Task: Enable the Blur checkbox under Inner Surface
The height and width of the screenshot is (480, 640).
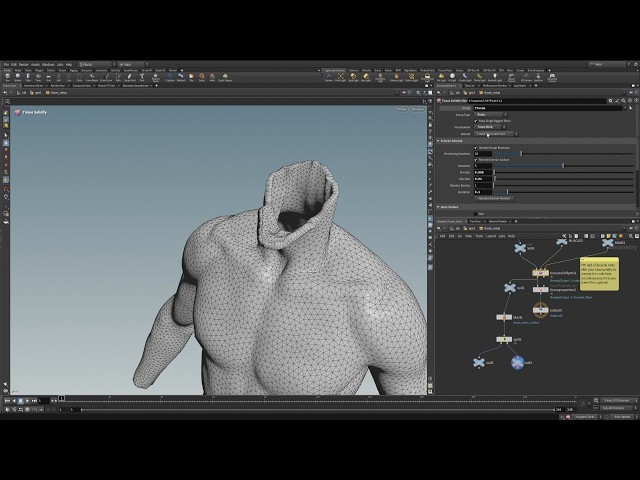Action: pos(476,213)
